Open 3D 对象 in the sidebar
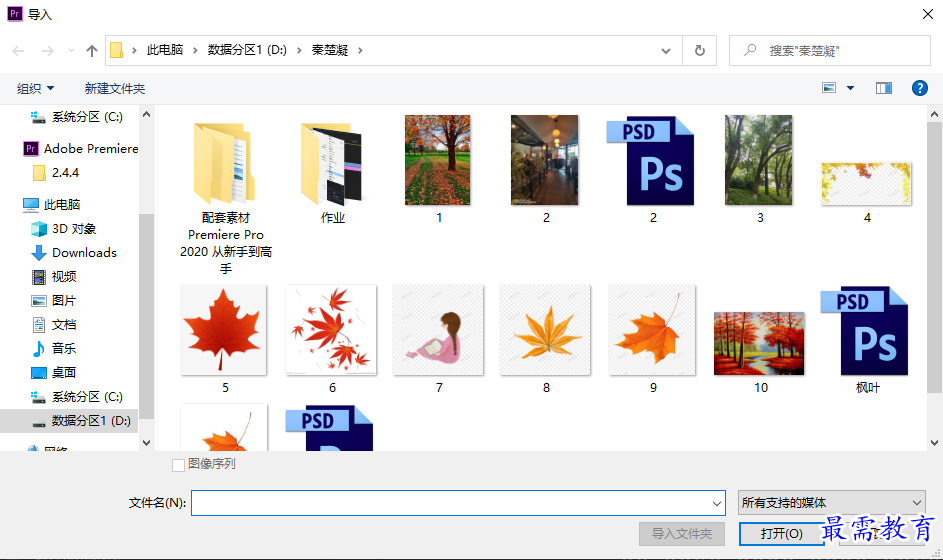Viewport: 943px width, 560px height. [x=63, y=229]
